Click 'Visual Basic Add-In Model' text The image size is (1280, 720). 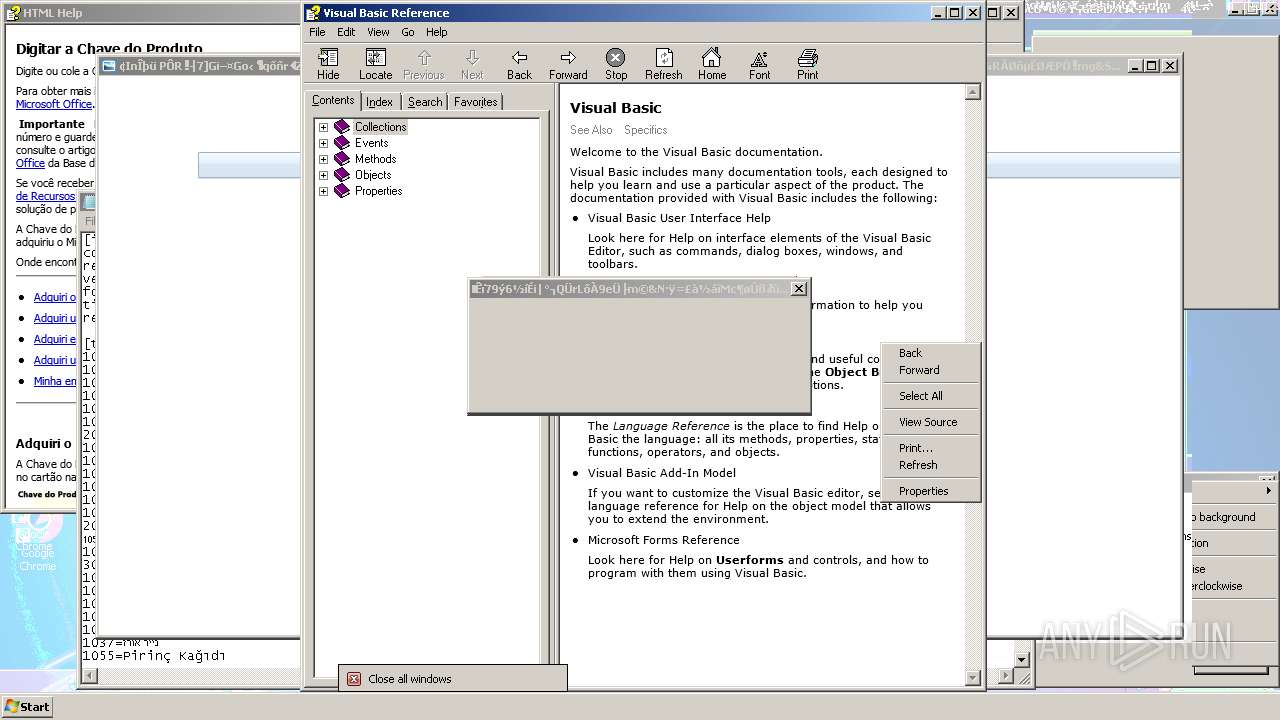[x=661, y=473]
